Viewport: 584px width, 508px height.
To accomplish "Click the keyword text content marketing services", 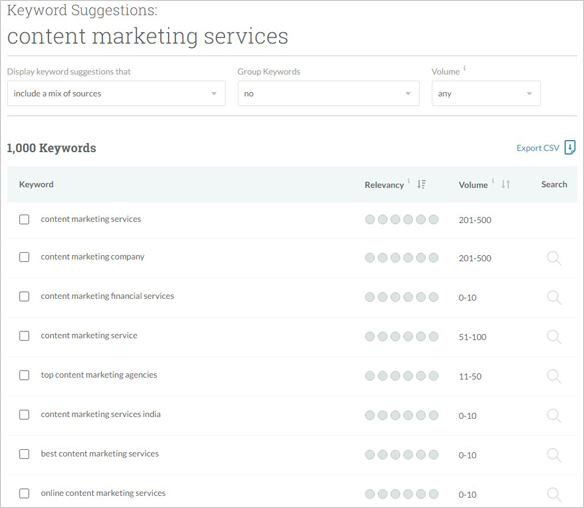I will coord(91,219).
